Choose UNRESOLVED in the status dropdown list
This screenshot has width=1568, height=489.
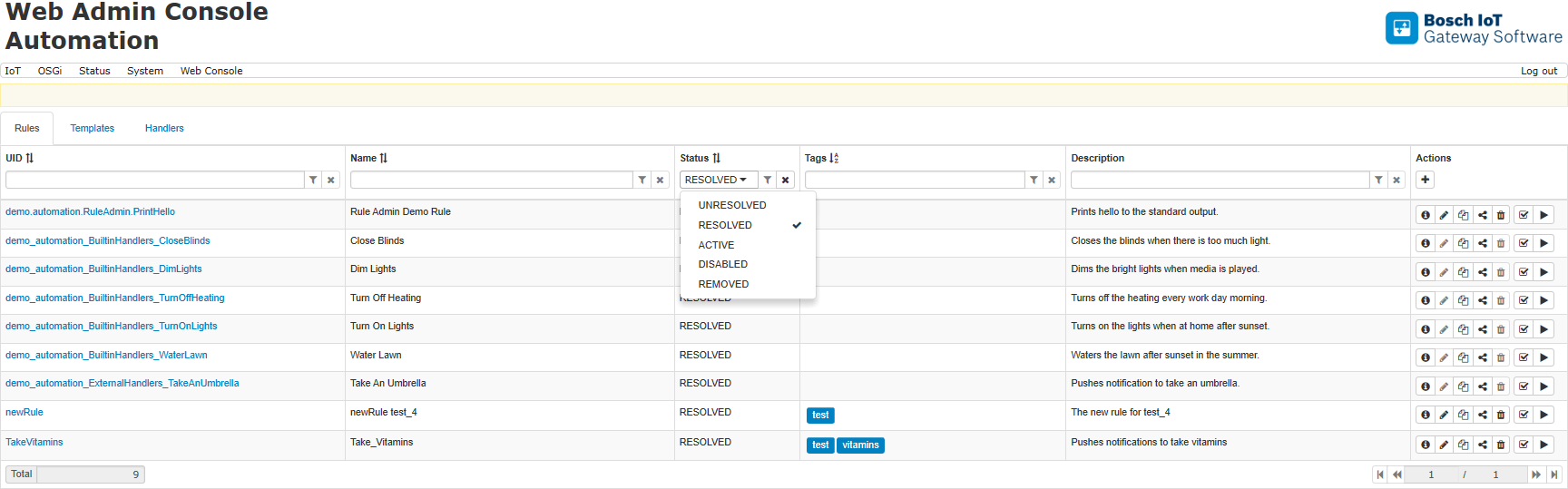click(748, 205)
